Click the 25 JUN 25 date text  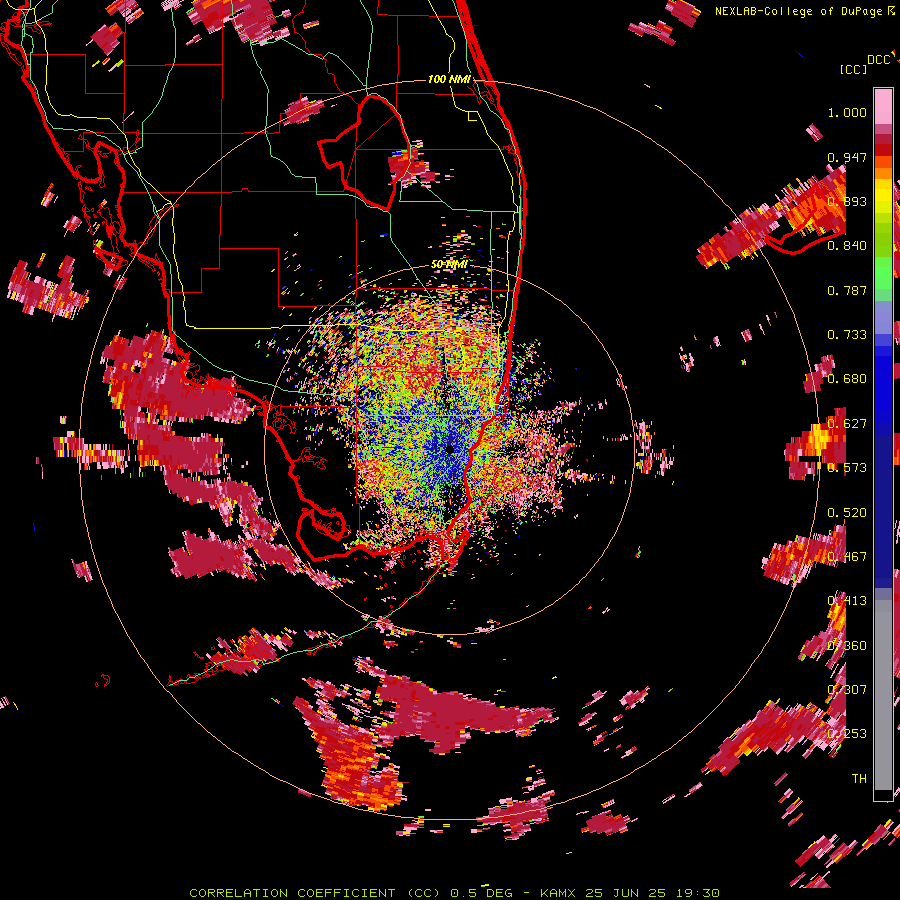click(x=626, y=893)
